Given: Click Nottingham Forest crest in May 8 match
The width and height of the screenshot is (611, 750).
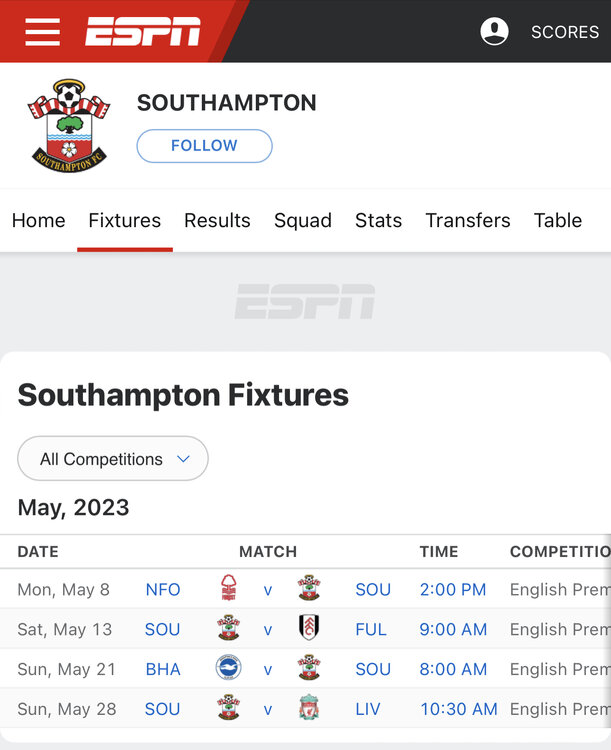Looking at the screenshot, I should tap(229, 589).
